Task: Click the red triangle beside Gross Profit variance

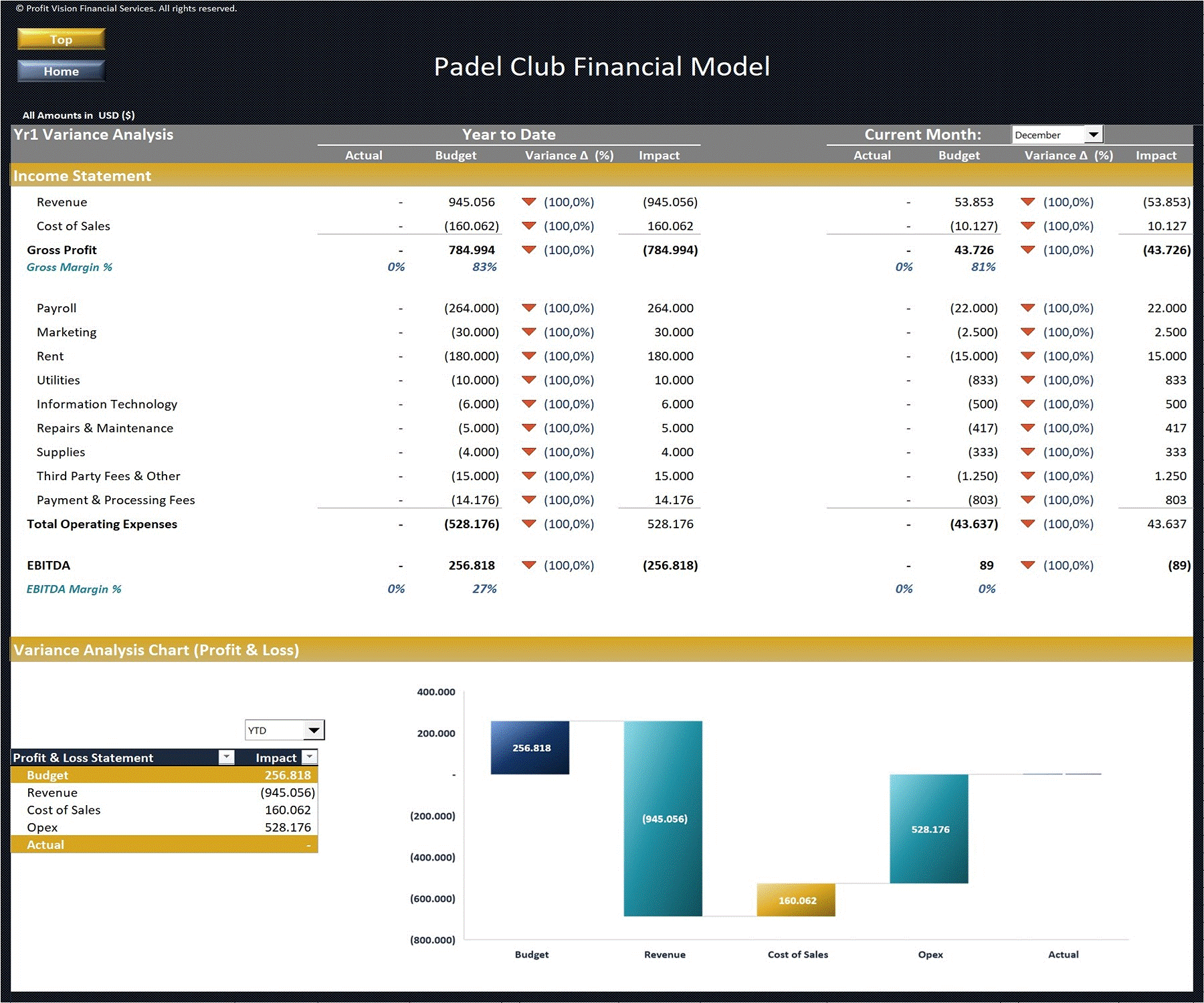Action: pyautogui.click(x=529, y=250)
